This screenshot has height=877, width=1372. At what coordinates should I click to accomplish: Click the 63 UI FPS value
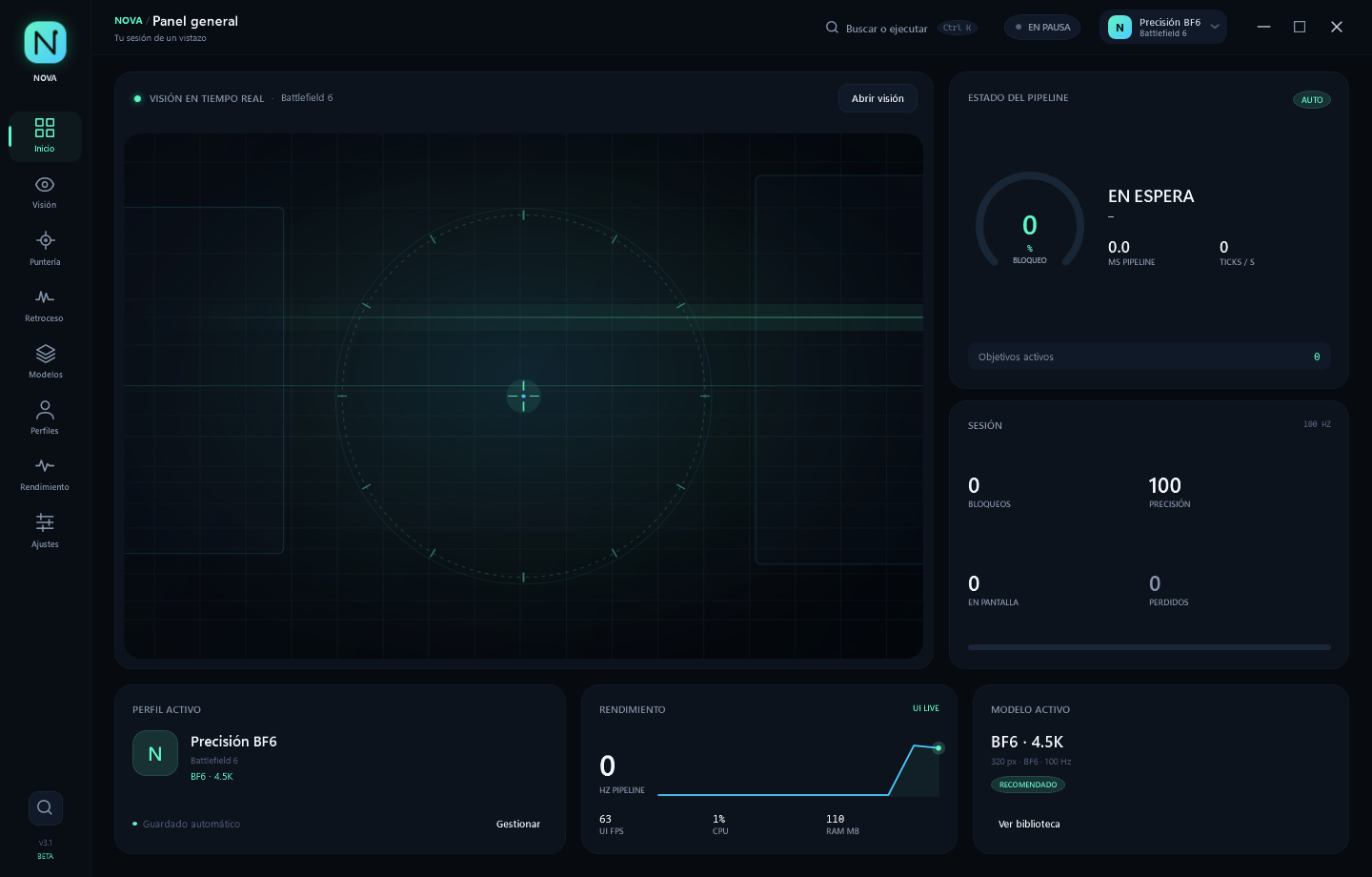click(x=605, y=819)
